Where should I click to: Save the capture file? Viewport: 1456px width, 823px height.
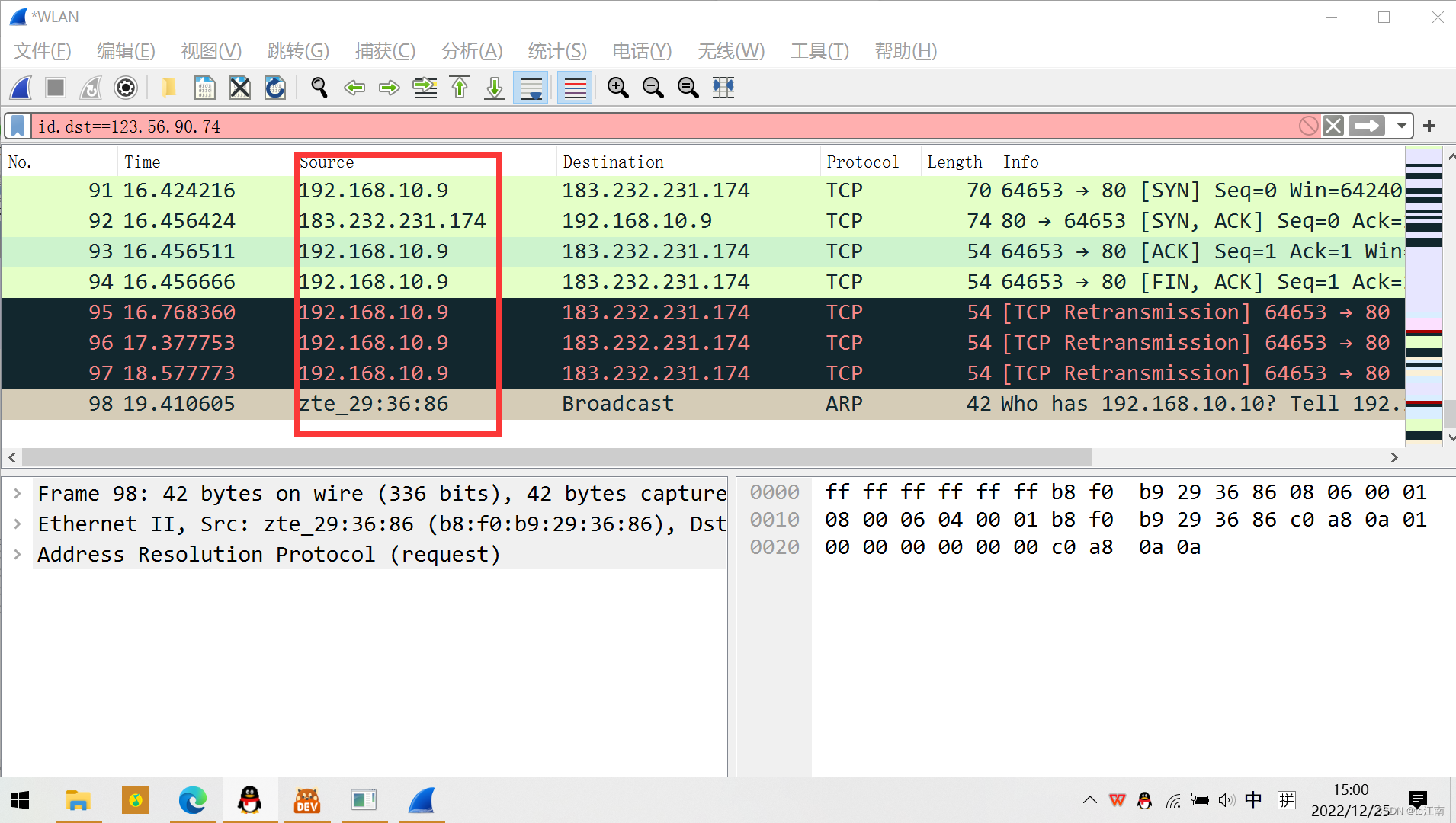(x=204, y=88)
